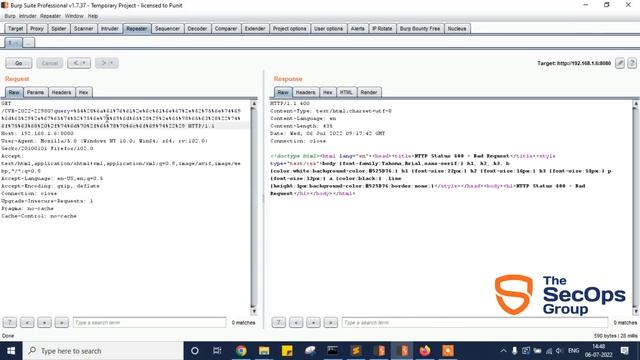Open the Project options tab
640x360 pixels.
coord(289,29)
